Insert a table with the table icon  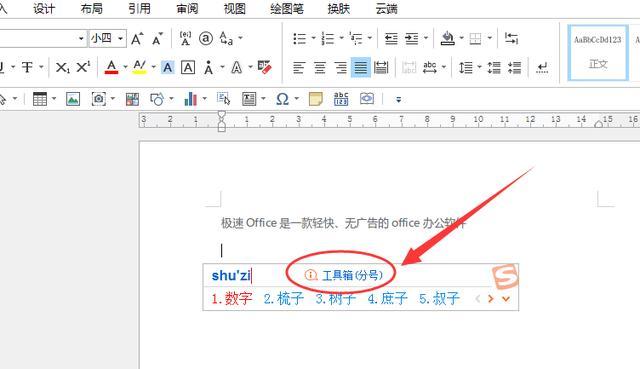tap(40, 99)
